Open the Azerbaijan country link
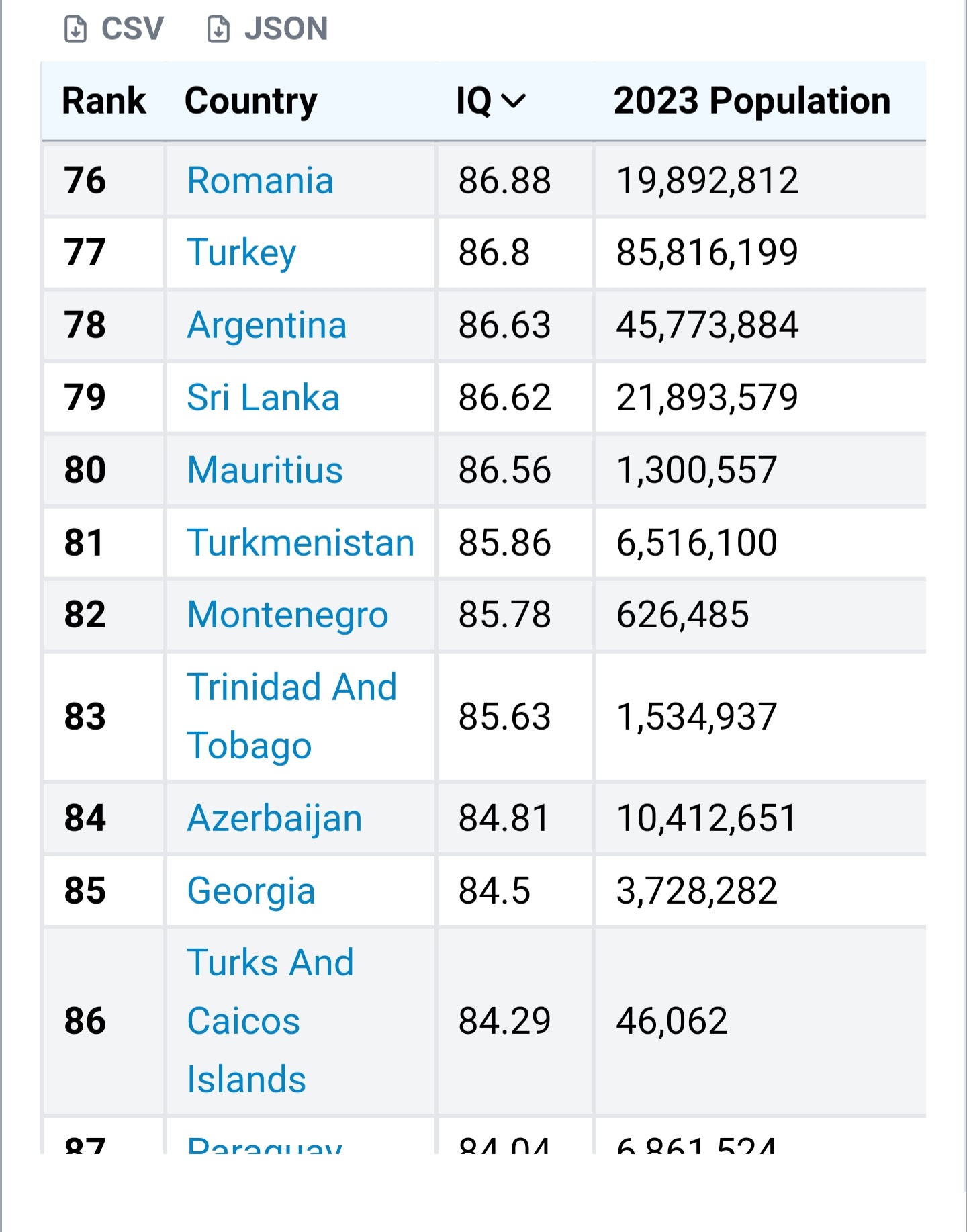The image size is (967, 1232). 275,819
